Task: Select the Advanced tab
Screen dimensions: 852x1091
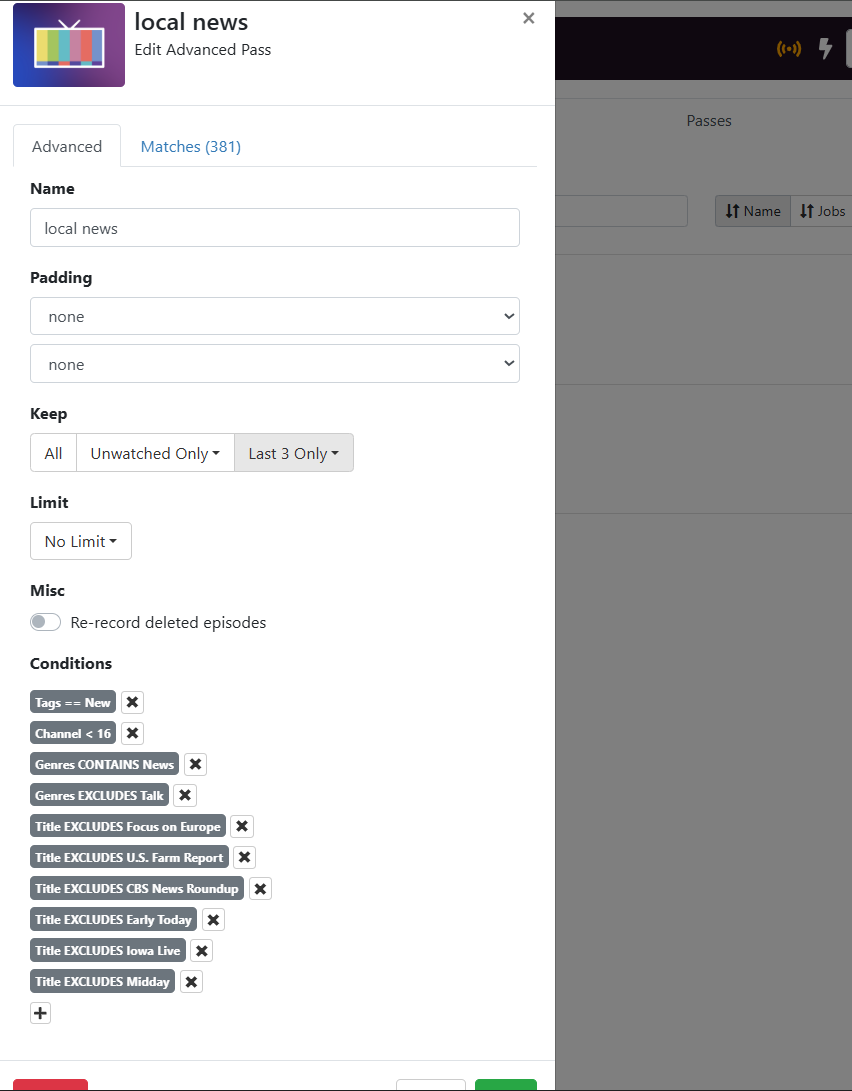Action: tap(67, 146)
